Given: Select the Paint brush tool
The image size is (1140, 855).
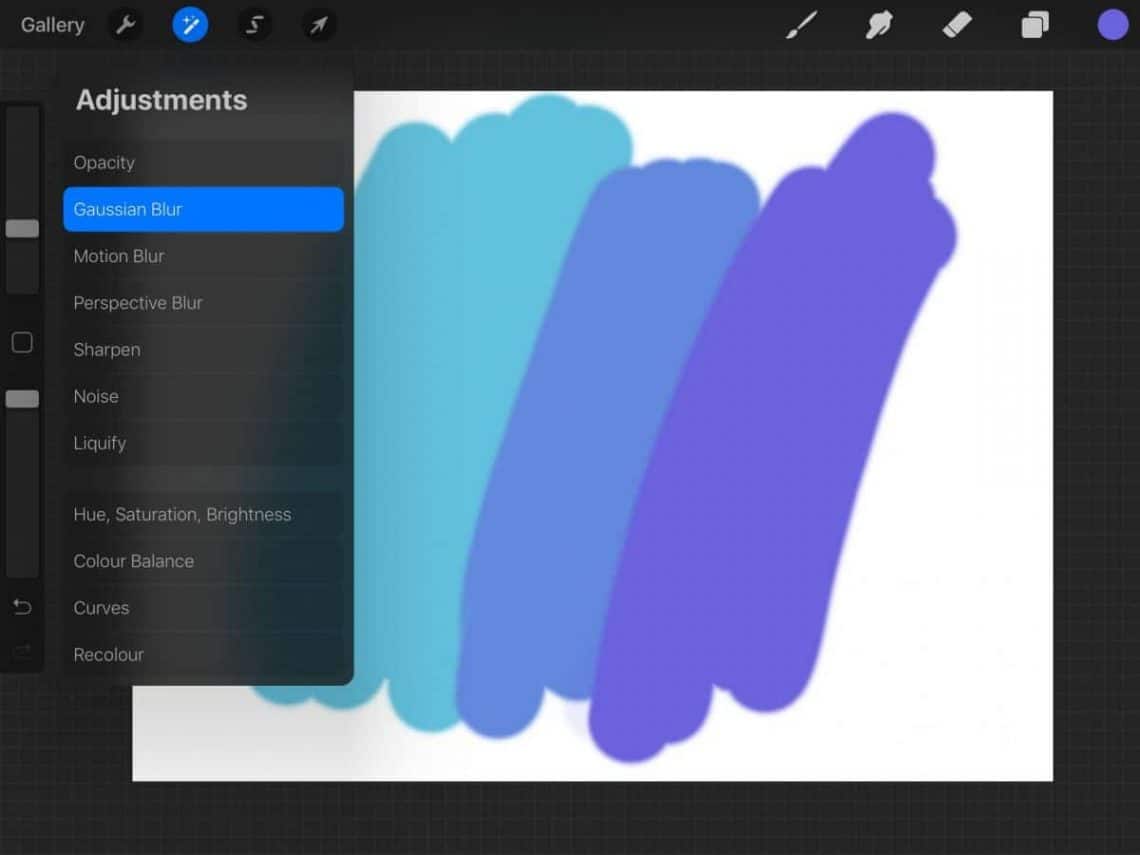Looking at the screenshot, I should 801,25.
